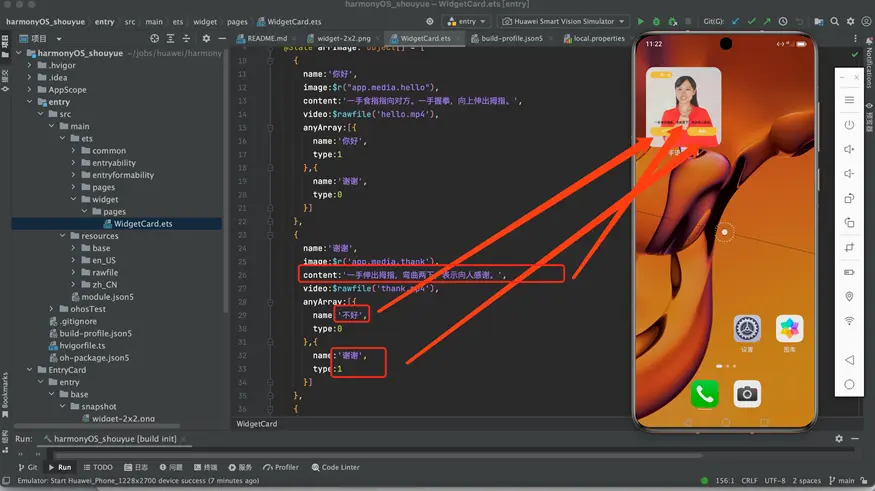Screen dimensions: 875x491
Task: Click the WidgetCard breadcrumb below the editor
Action: coord(257,423)
